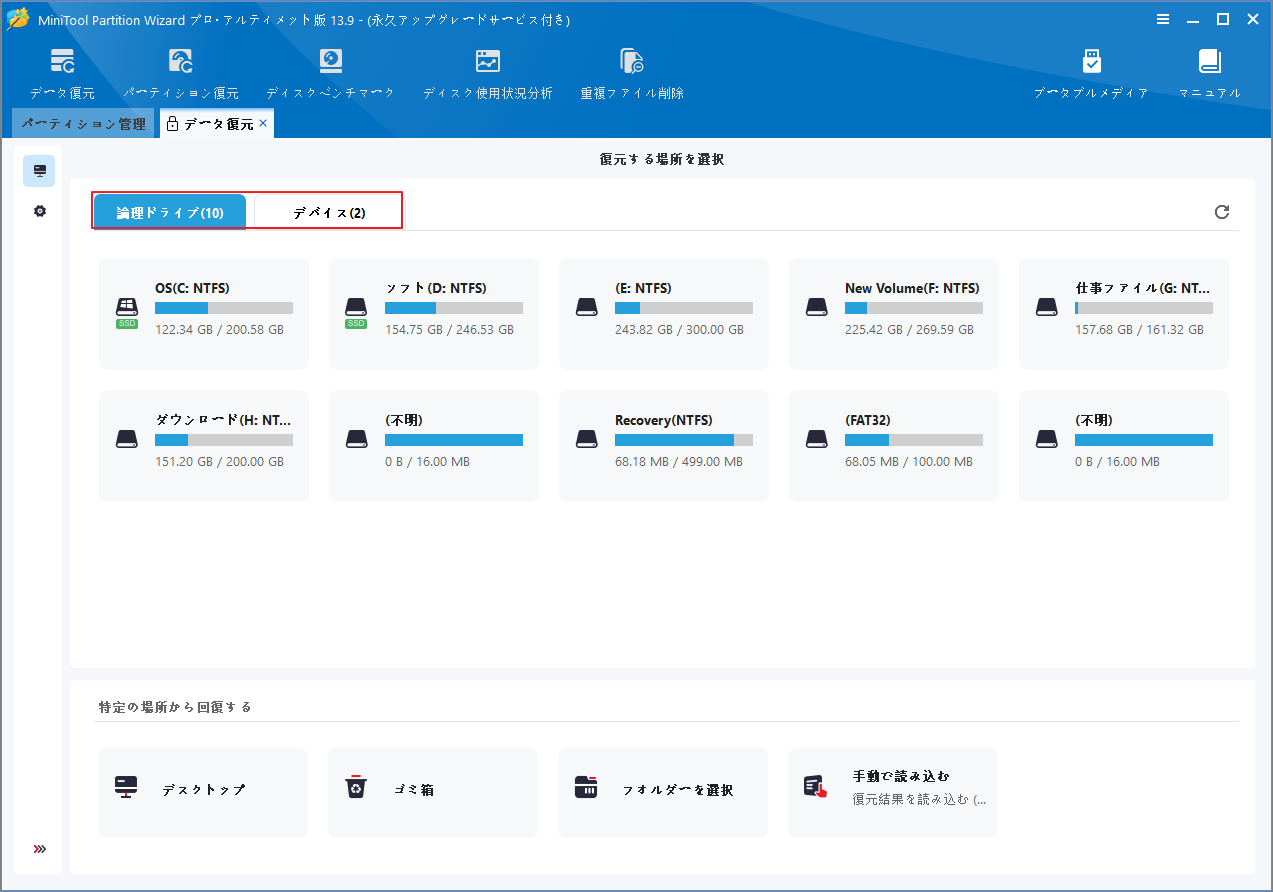Open ディスク使用状況分析 tool

[487, 73]
